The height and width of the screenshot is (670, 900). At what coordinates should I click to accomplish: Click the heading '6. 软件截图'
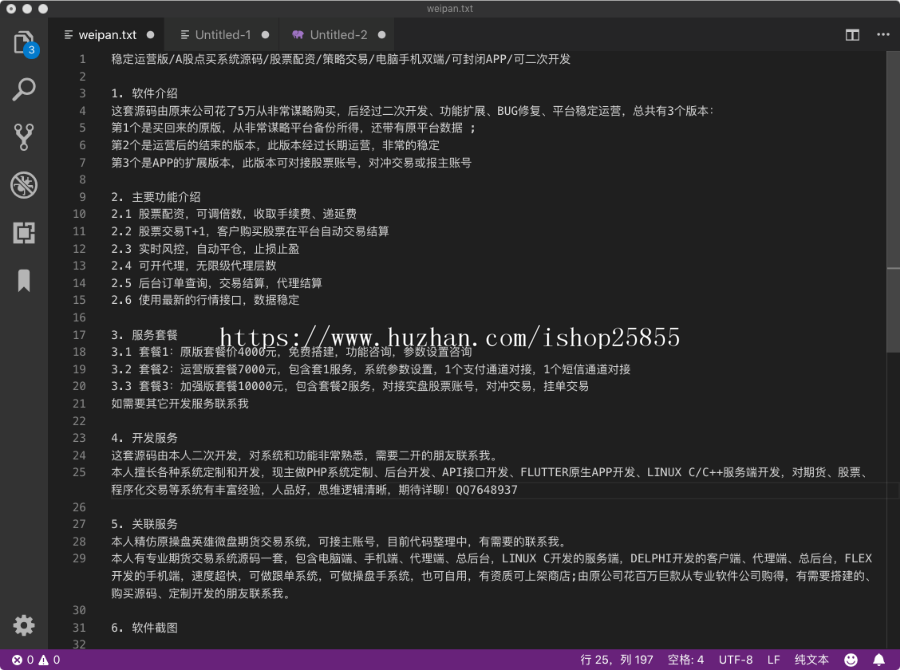[144, 628]
